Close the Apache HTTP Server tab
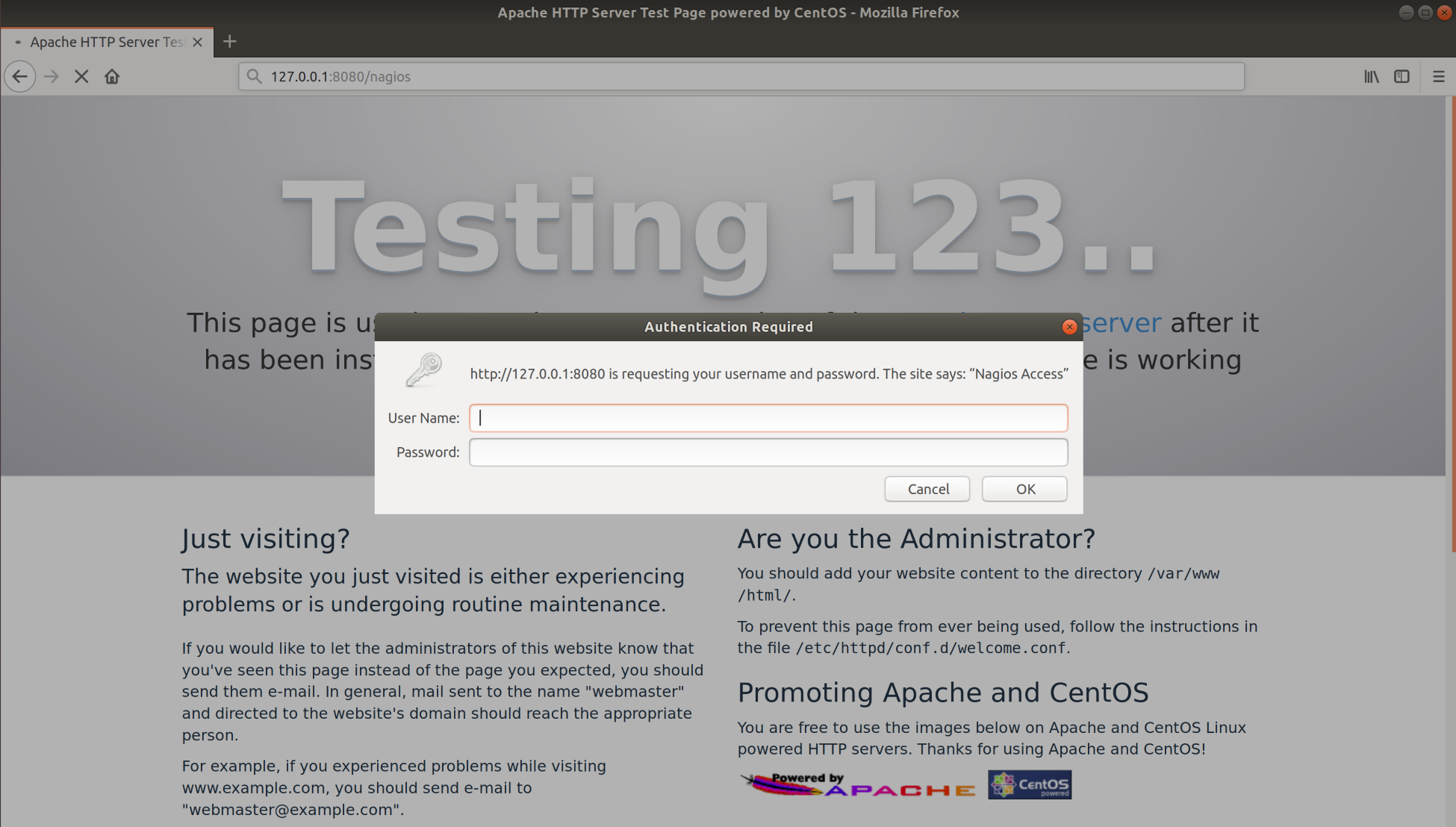This screenshot has width=1456, height=827. 197,43
